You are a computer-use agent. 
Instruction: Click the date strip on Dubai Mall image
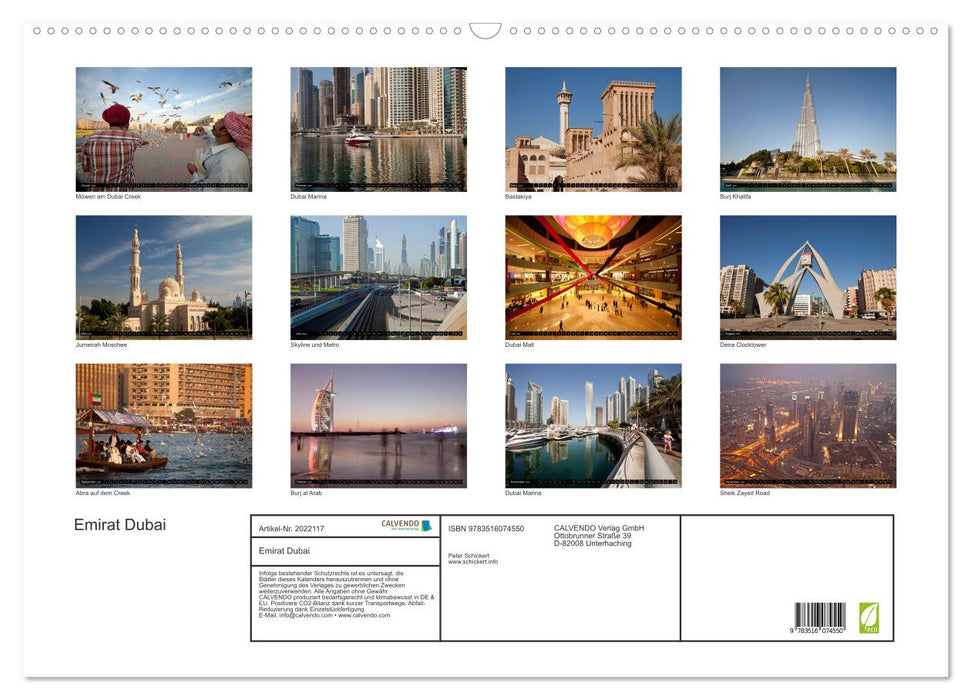[593, 333]
